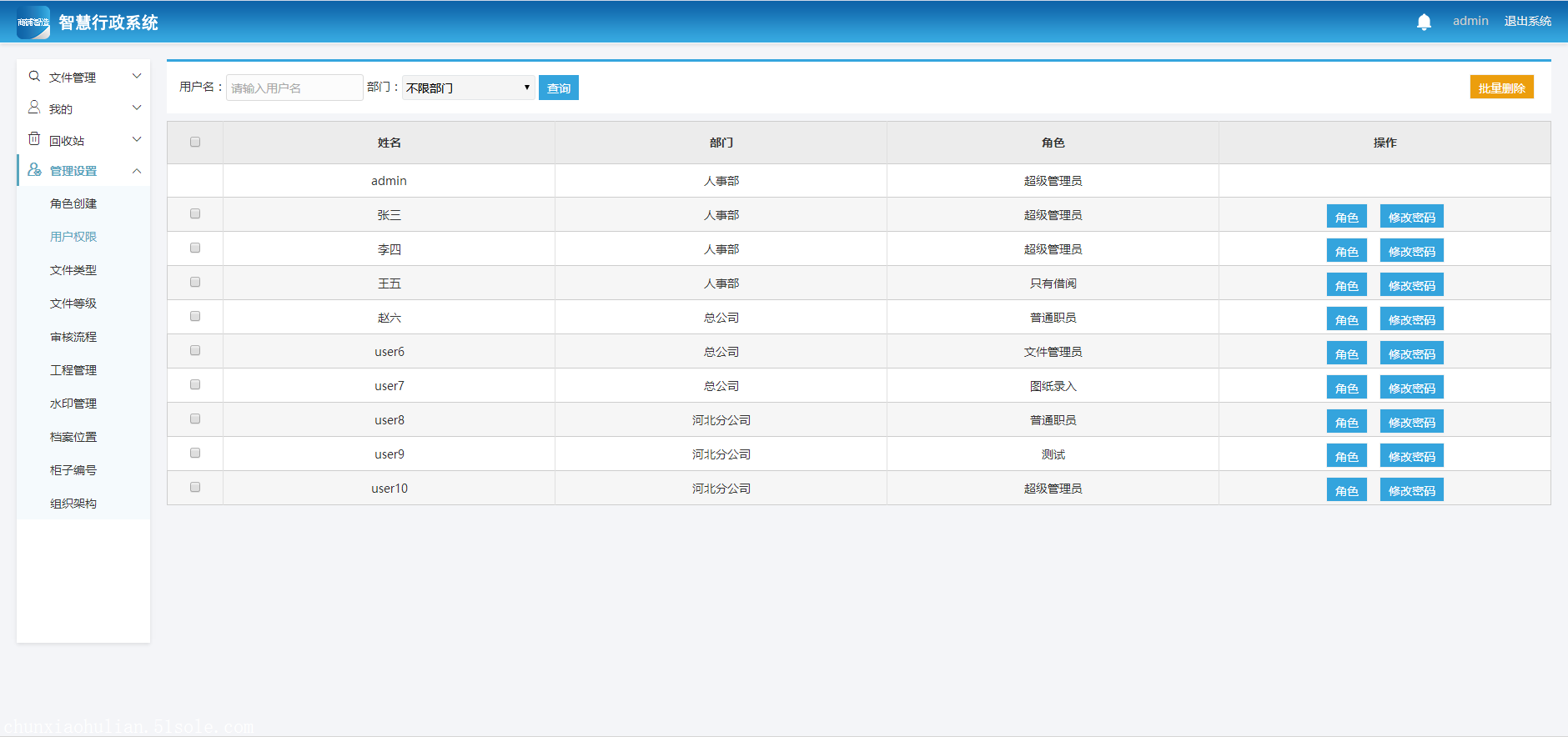Image resolution: width=1568 pixels, height=737 pixels.
Task: Open the notification bell icon
Action: pyautogui.click(x=1424, y=22)
